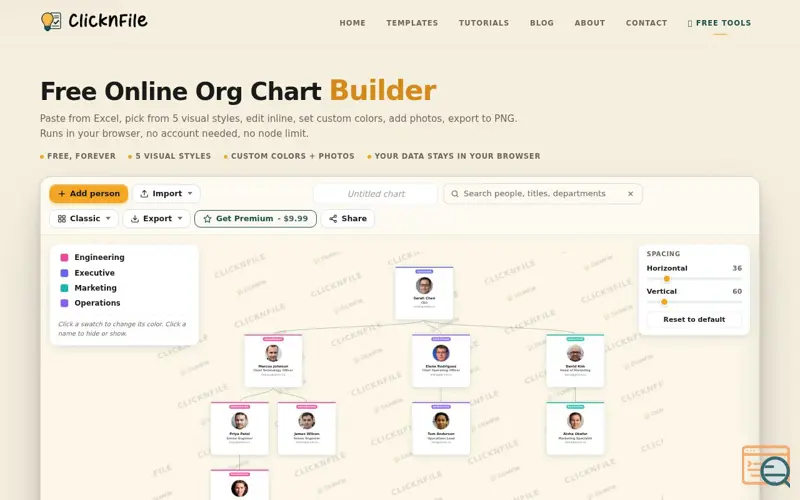800x500 pixels.
Task: Select David Kim's card photo
Action: pos(575,353)
